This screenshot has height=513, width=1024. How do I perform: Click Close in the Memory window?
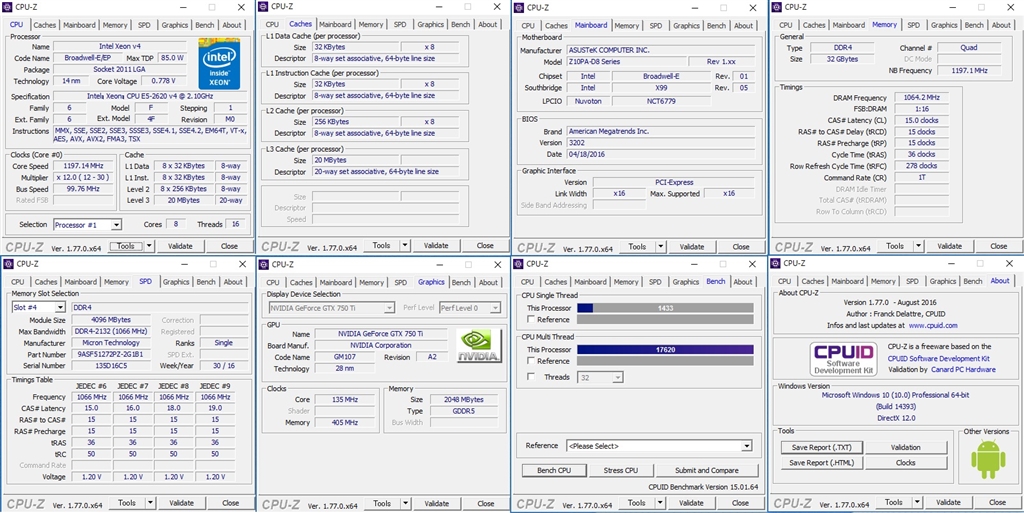pos(999,246)
